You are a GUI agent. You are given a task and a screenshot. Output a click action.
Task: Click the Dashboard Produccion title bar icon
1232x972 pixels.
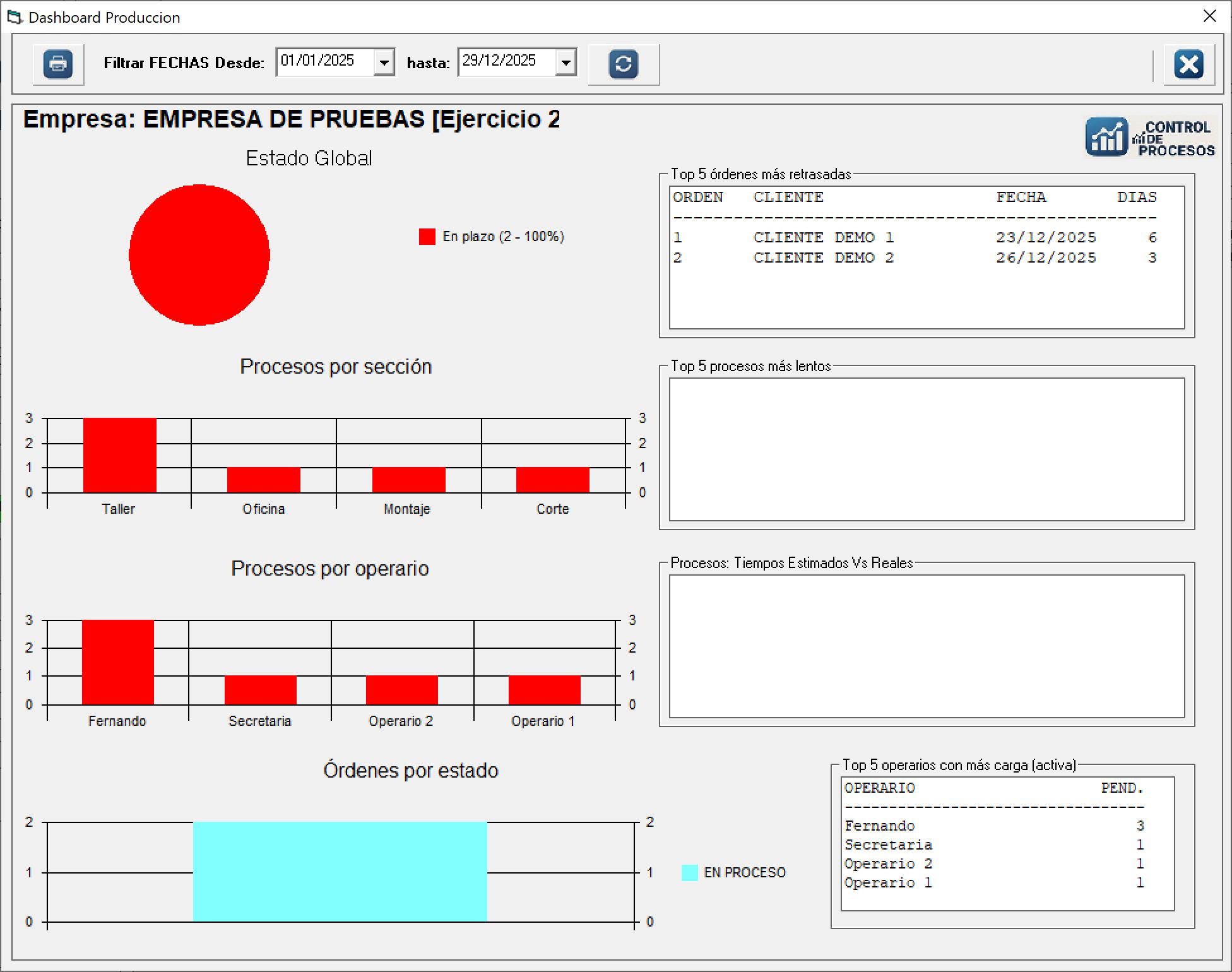(x=15, y=17)
